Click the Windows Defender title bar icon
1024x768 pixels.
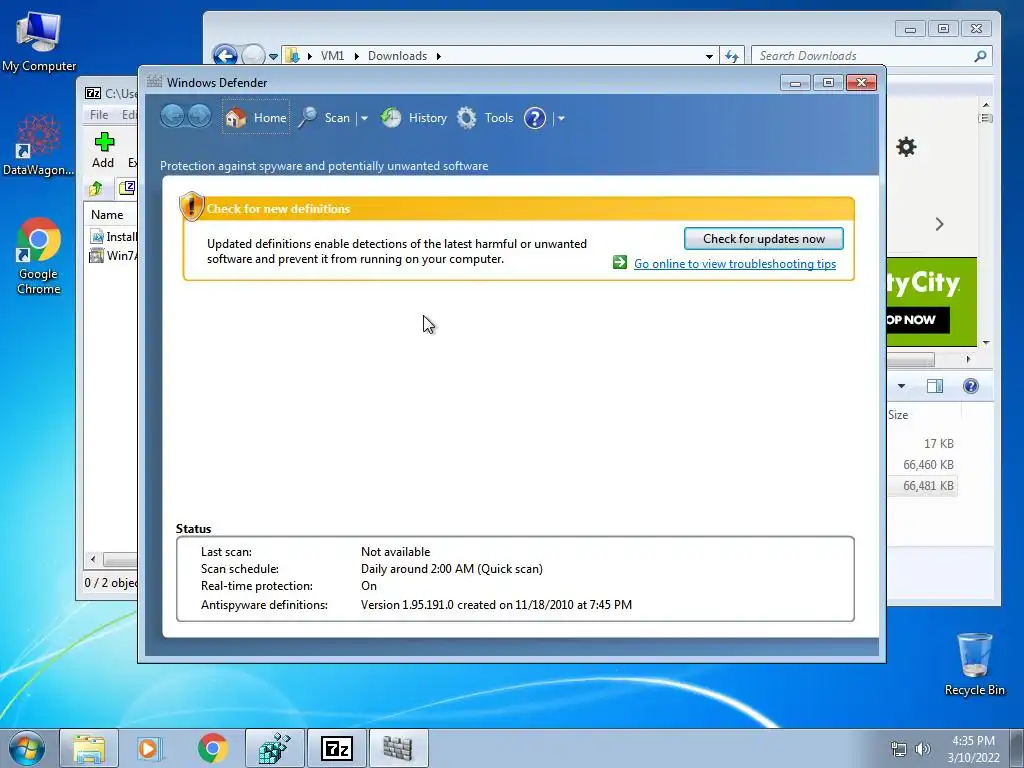tap(154, 82)
